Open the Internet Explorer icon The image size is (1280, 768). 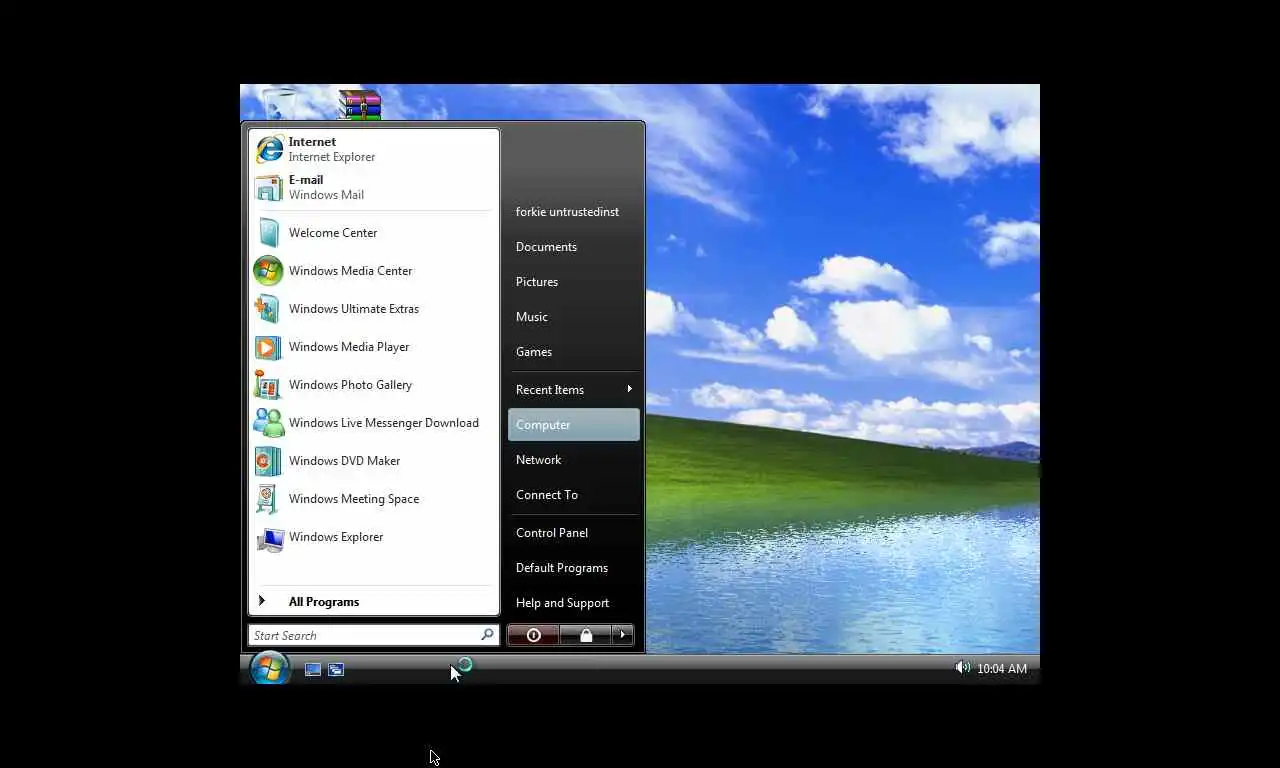[269, 149]
